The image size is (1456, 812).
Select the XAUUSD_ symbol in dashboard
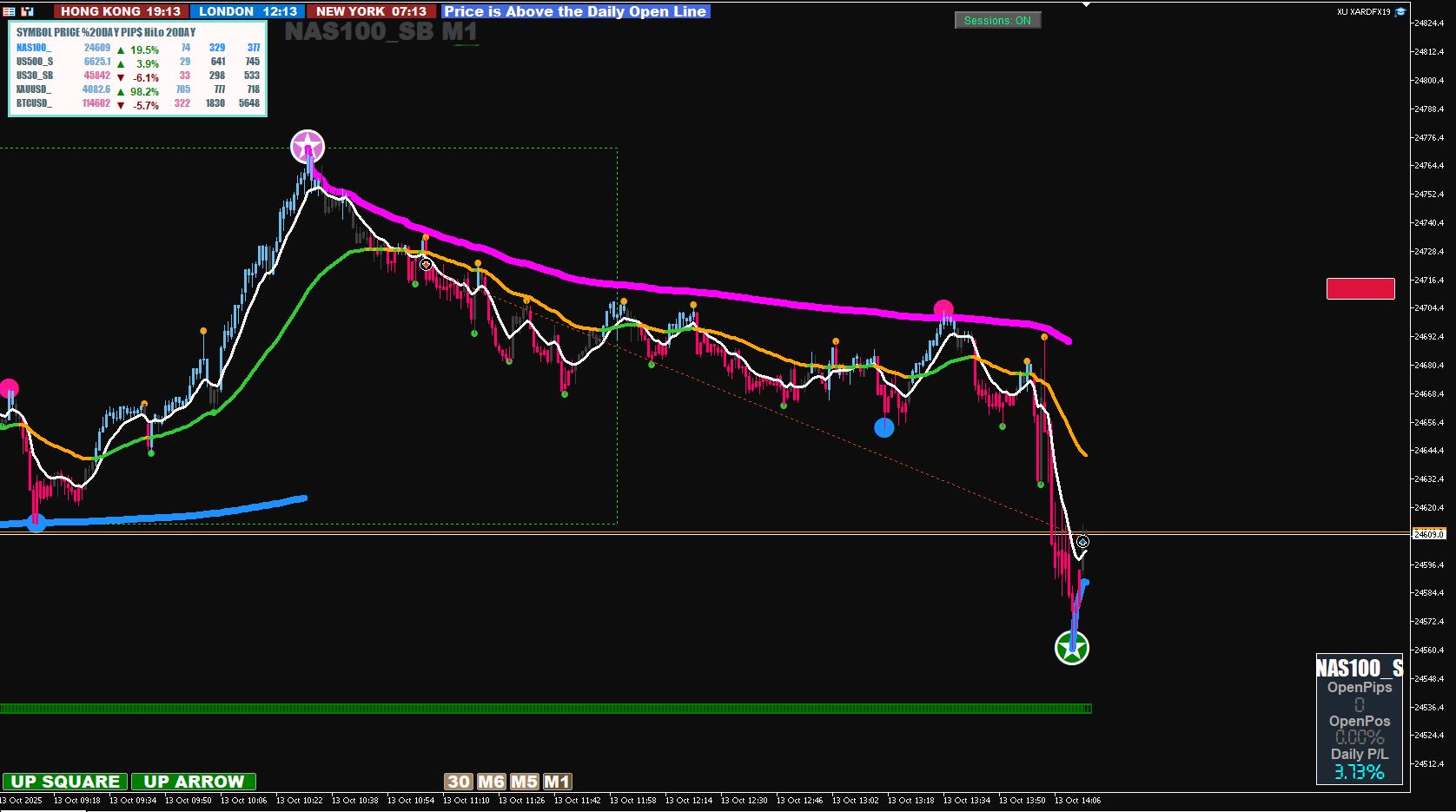coord(34,89)
